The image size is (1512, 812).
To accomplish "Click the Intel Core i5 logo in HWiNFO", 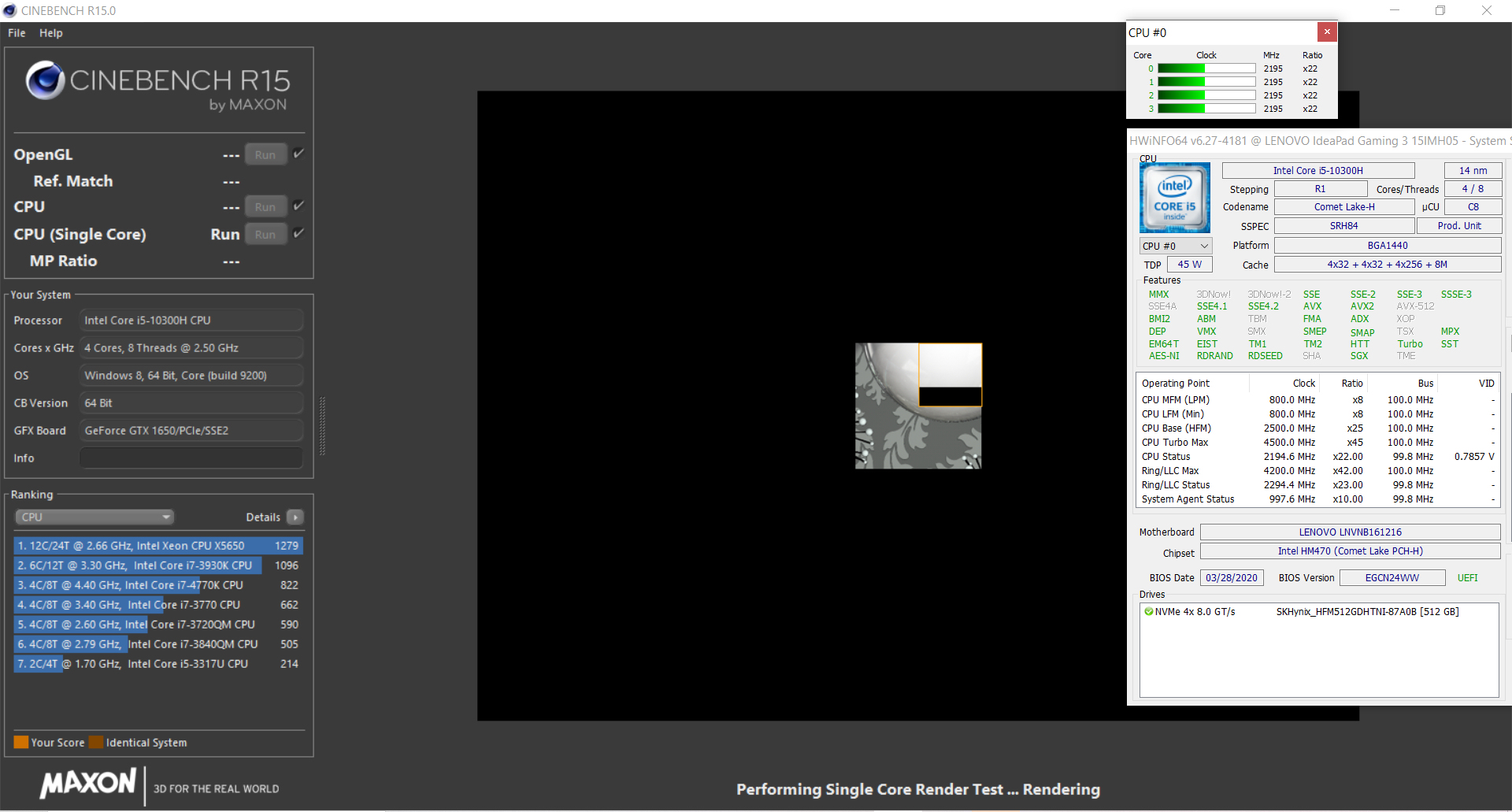I will pos(1174,198).
